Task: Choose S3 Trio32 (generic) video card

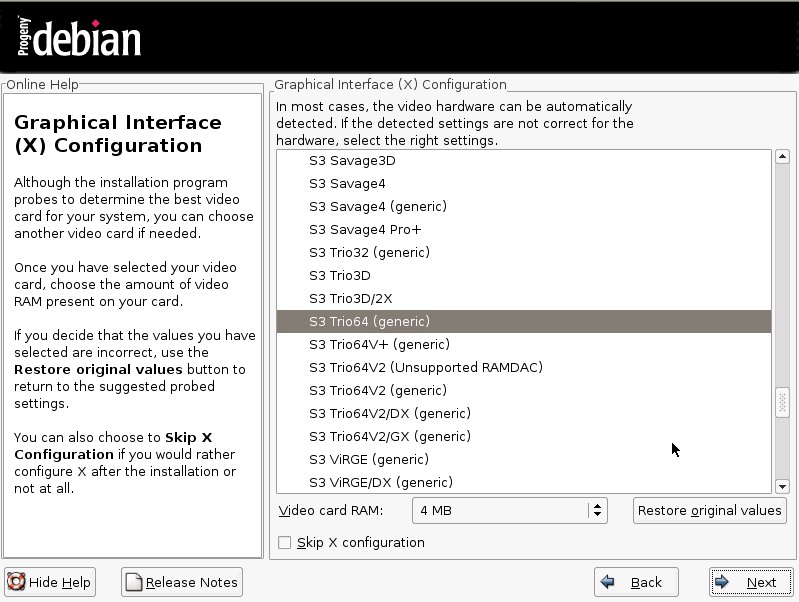Action: point(369,253)
